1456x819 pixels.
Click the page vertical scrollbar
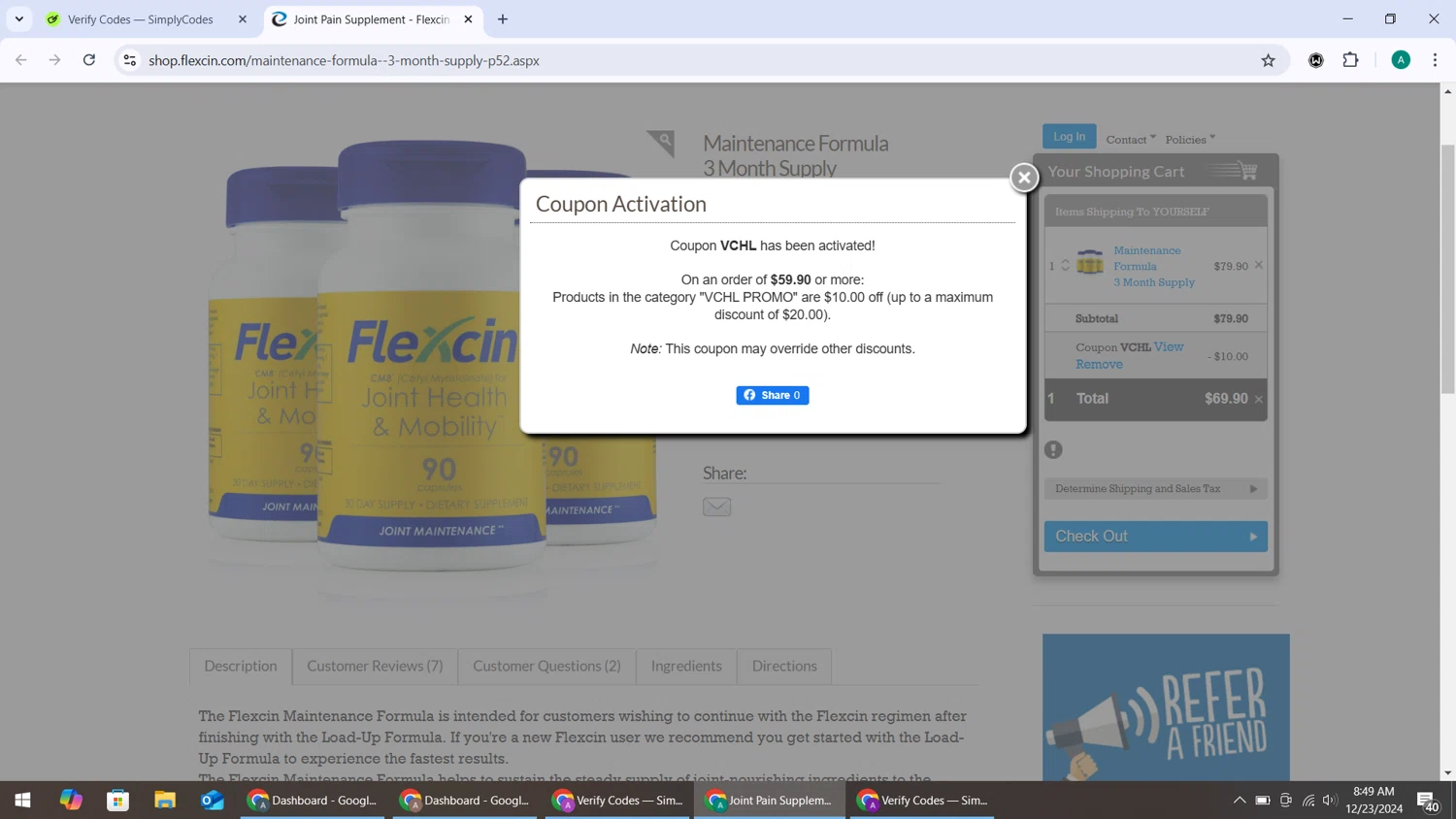point(1447,269)
